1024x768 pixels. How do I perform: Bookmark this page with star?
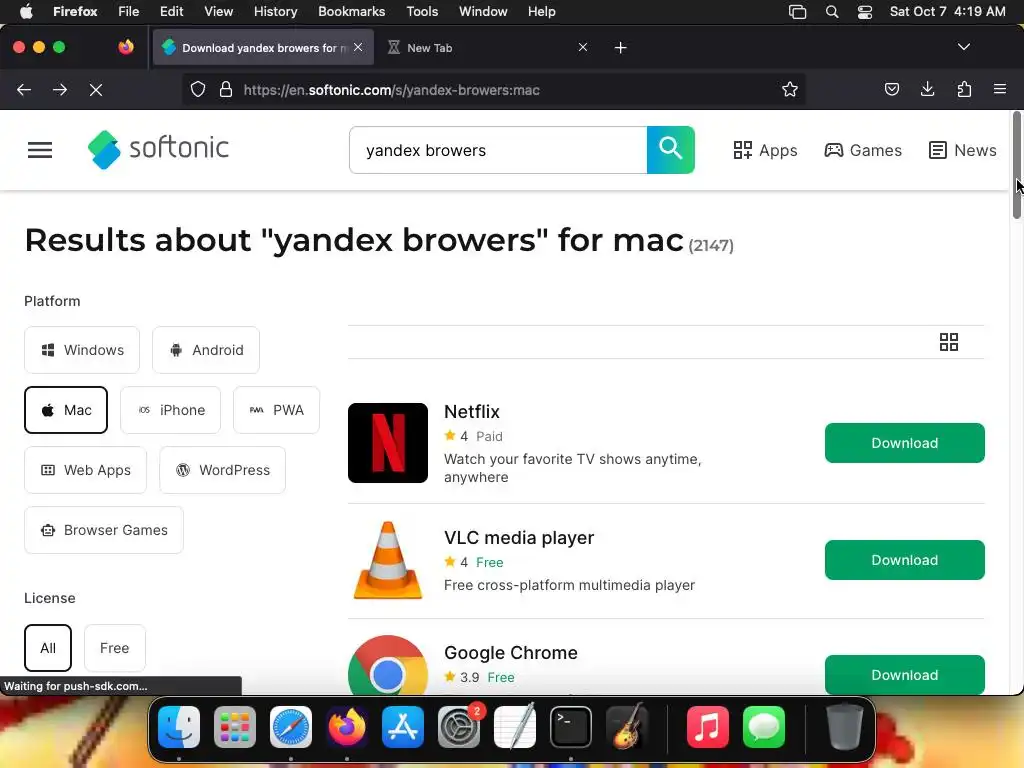point(790,89)
